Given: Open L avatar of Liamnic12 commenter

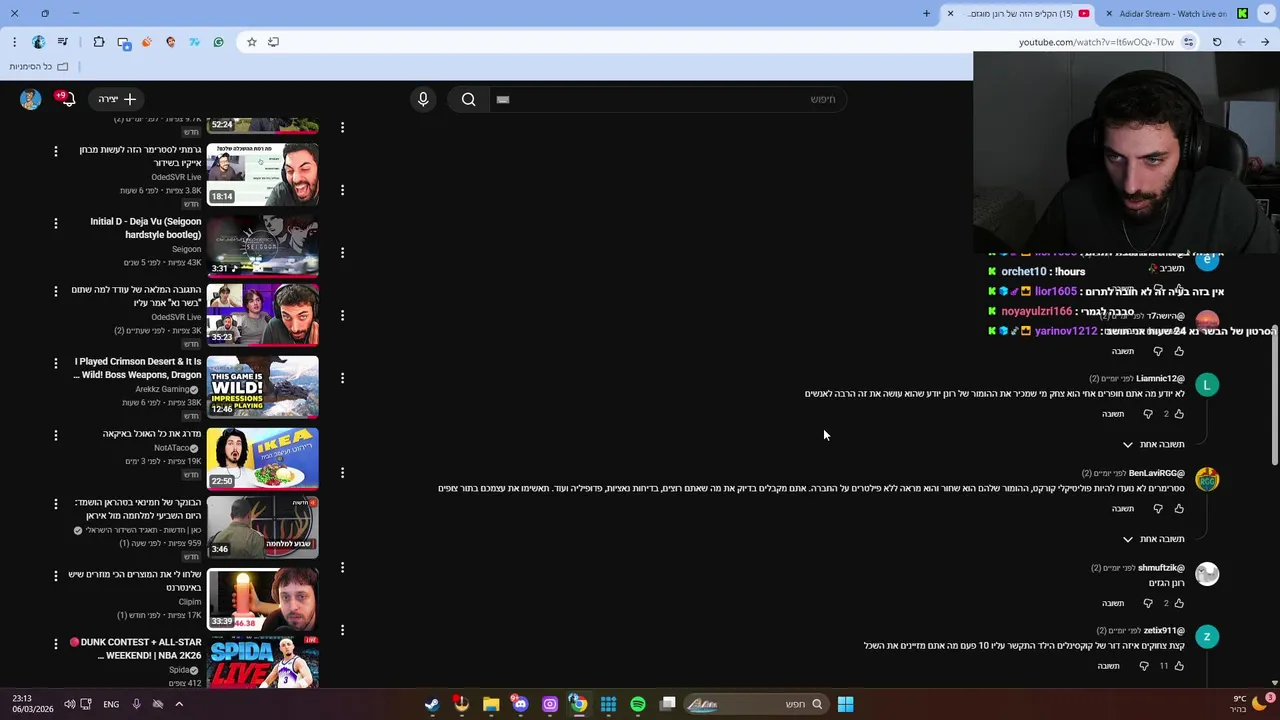Looking at the screenshot, I should click(1207, 385).
